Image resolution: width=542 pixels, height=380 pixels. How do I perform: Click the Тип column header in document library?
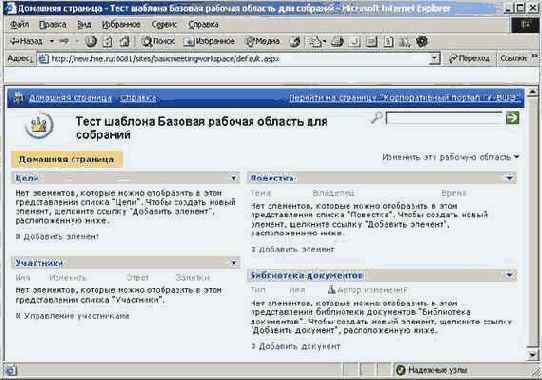258,290
